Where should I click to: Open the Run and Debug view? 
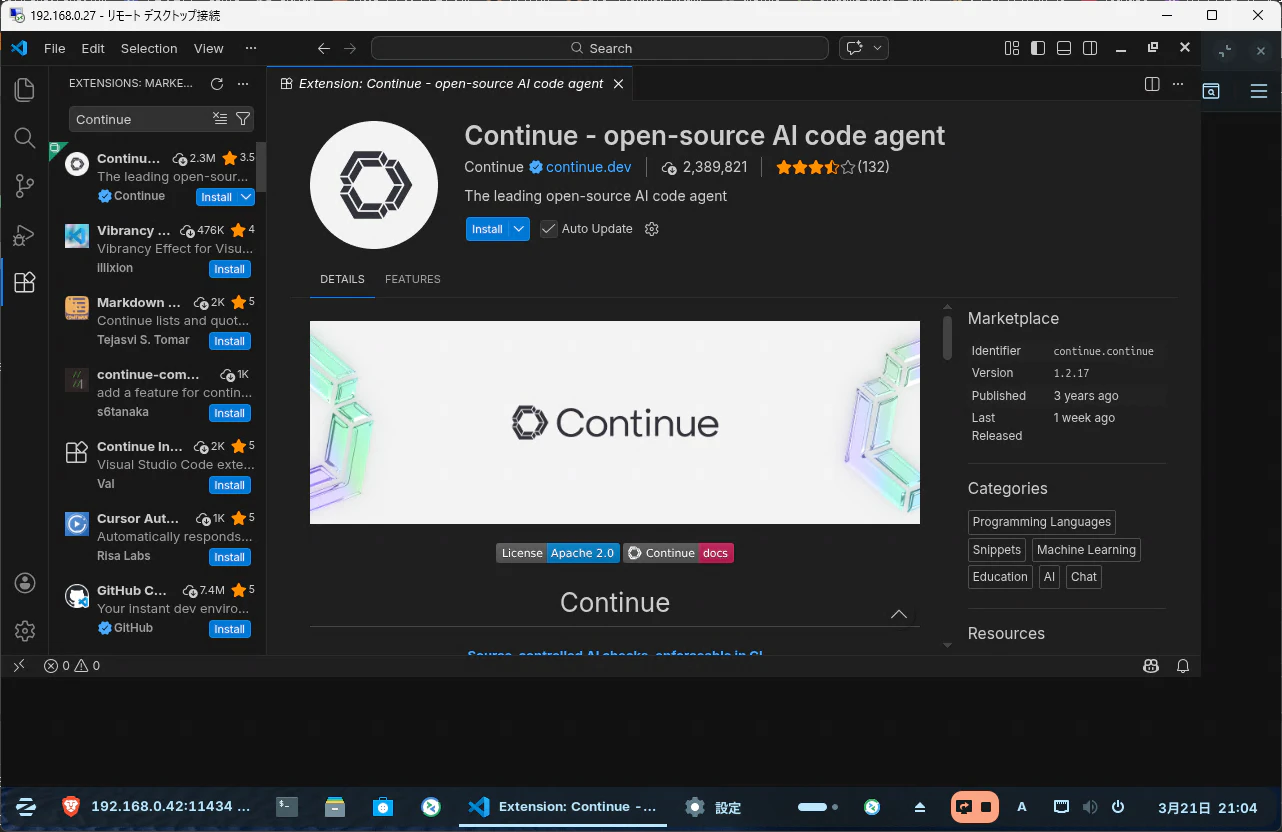click(x=25, y=235)
